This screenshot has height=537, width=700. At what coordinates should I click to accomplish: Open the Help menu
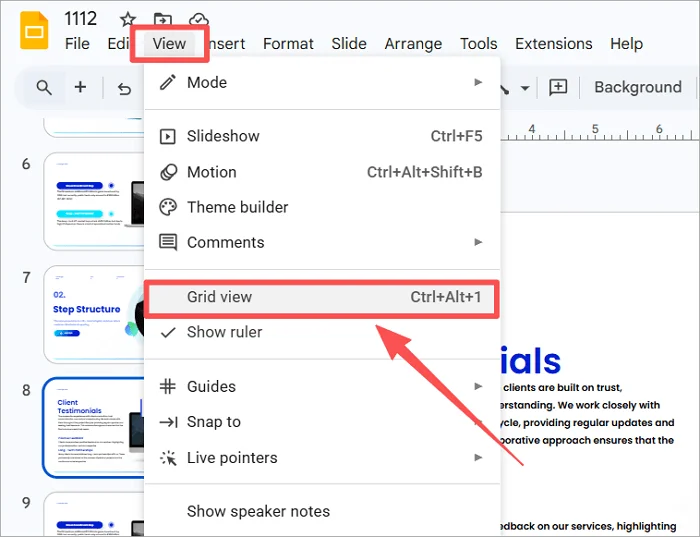(x=626, y=44)
